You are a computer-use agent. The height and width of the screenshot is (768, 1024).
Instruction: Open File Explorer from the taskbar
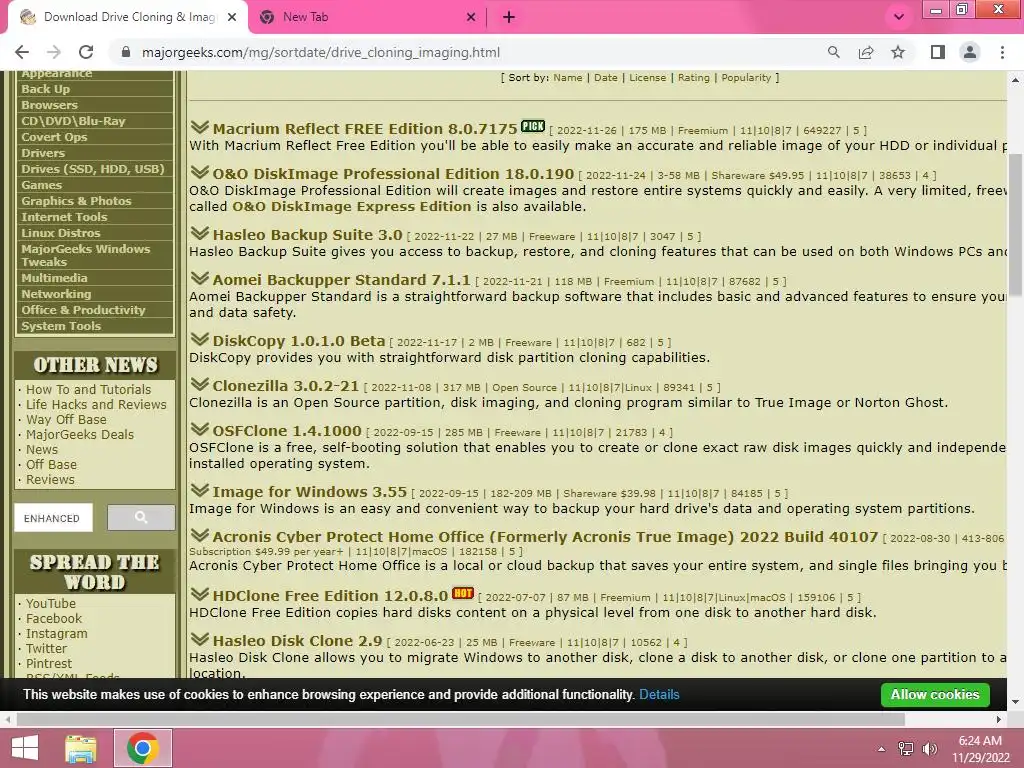point(81,748)
